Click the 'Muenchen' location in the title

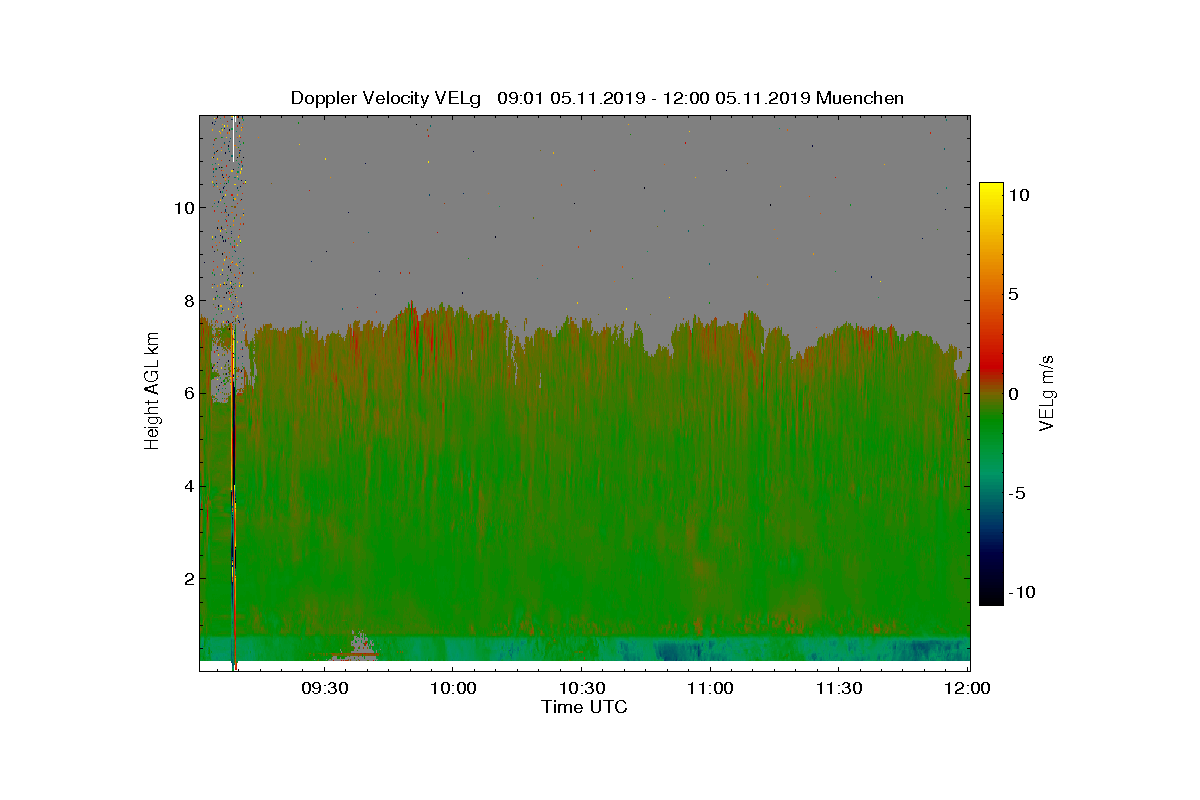pos(860,98)
